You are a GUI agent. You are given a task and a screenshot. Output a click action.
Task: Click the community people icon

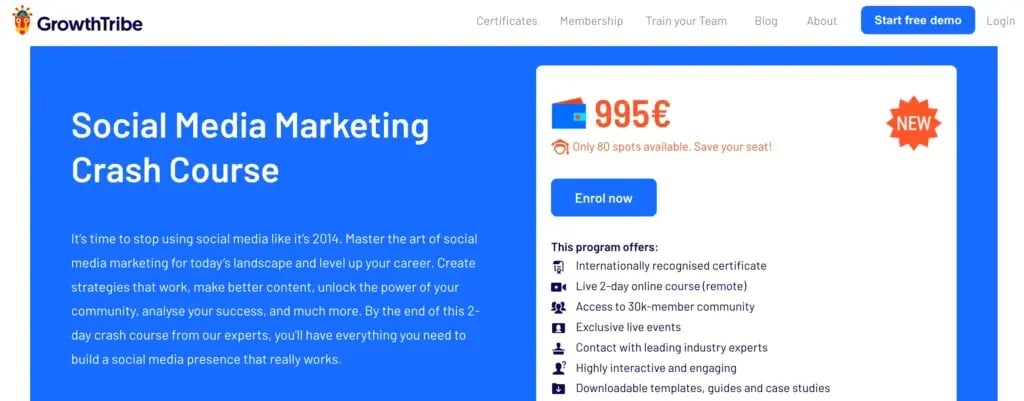558,307
